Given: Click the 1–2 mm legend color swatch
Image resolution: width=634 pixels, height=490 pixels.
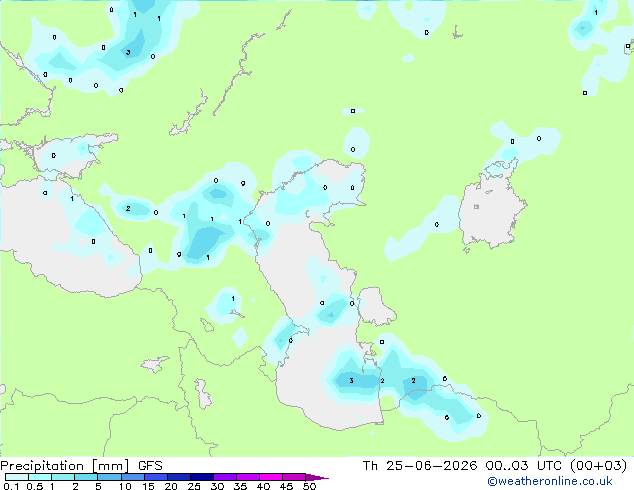Looking at the screenshot, I should pyautogui.click(x=63, y=477).
